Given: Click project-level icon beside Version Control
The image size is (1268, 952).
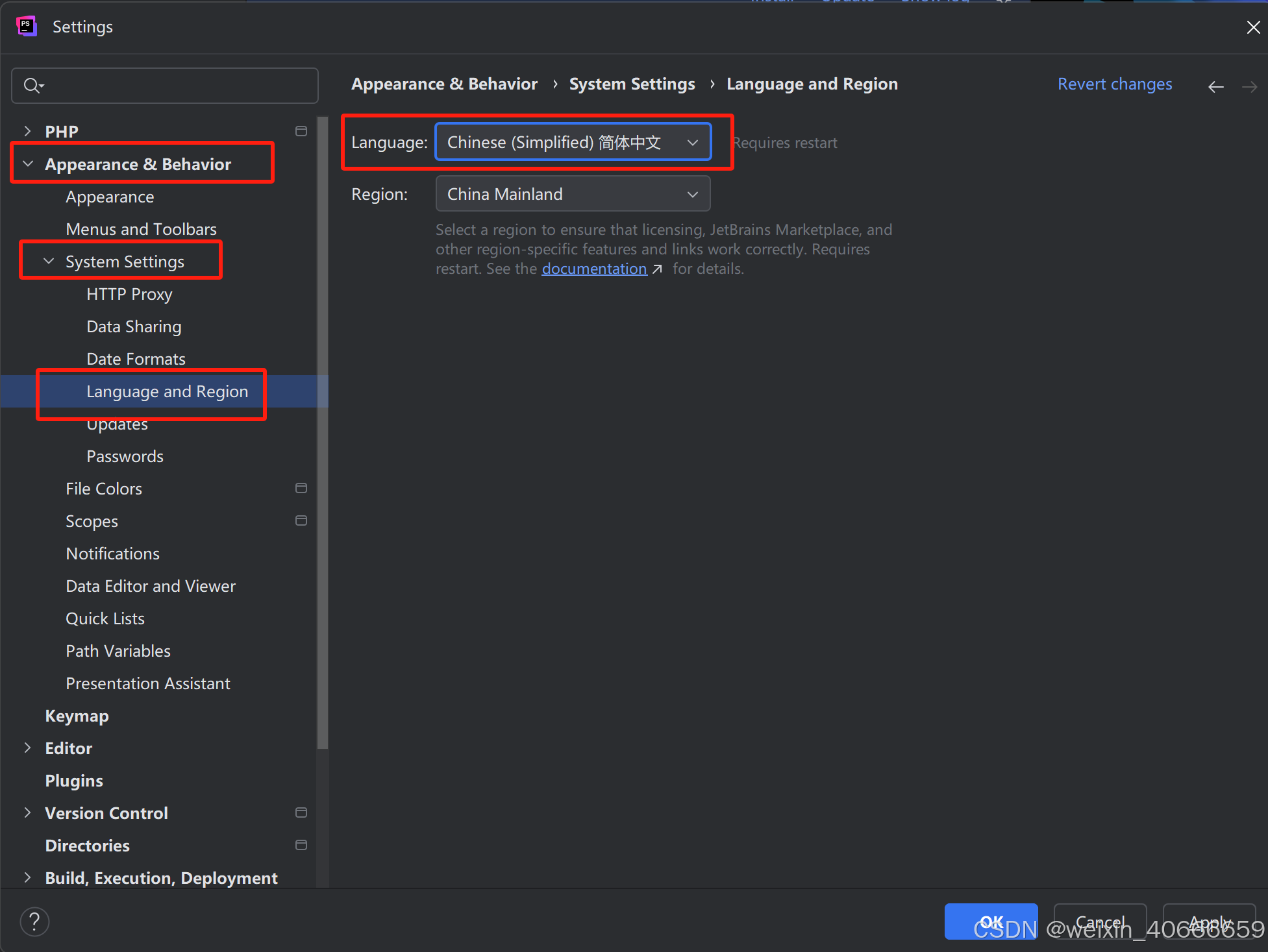Looking at the screenshot, I should click(x=301, y=812).
